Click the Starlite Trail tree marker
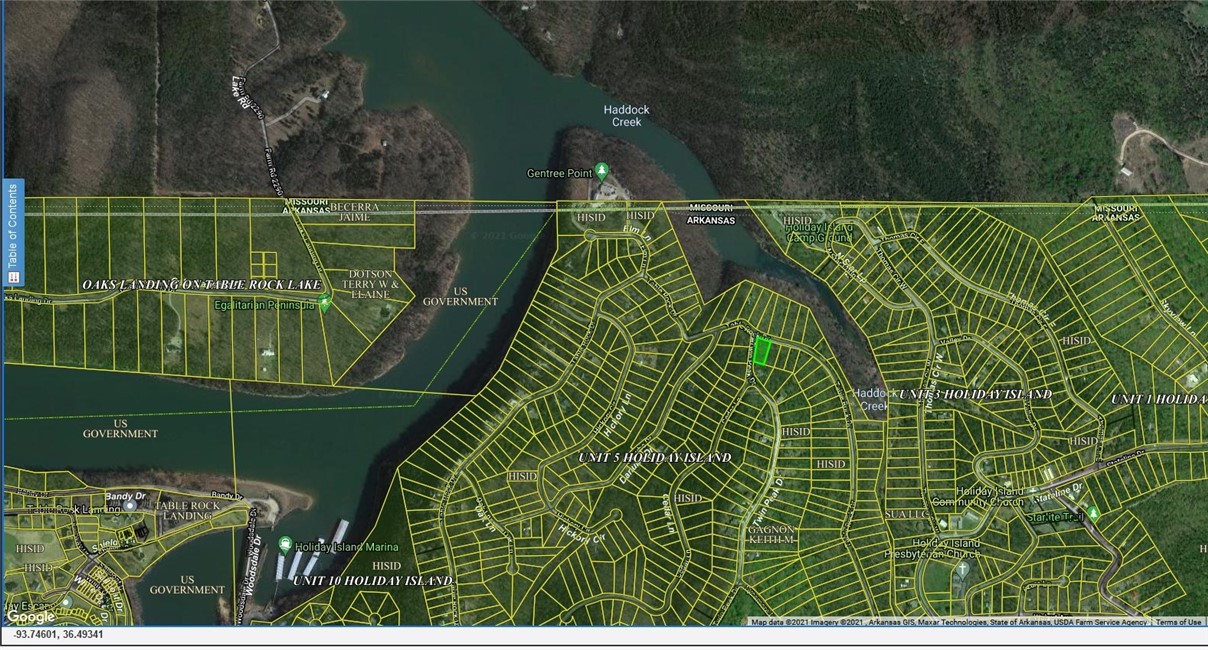Viewport: 1208px width, 650px height. click(x=1093, y=513)
